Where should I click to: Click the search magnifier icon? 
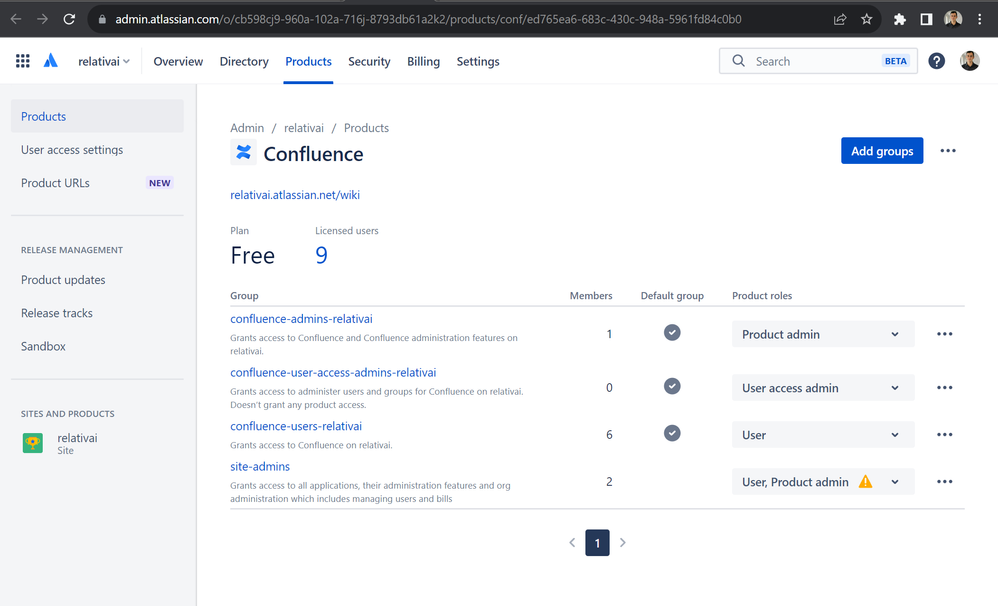738,61
